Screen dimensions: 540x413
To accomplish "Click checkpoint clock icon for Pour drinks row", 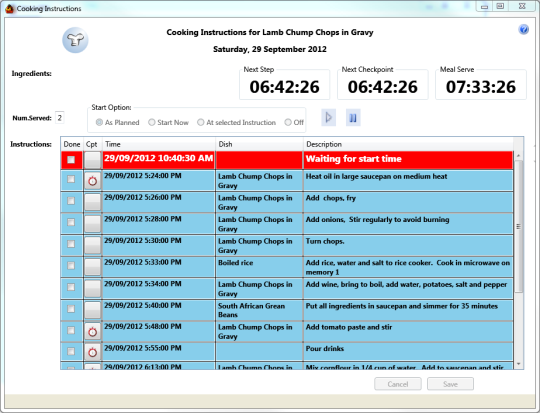I will coord(93,352).
